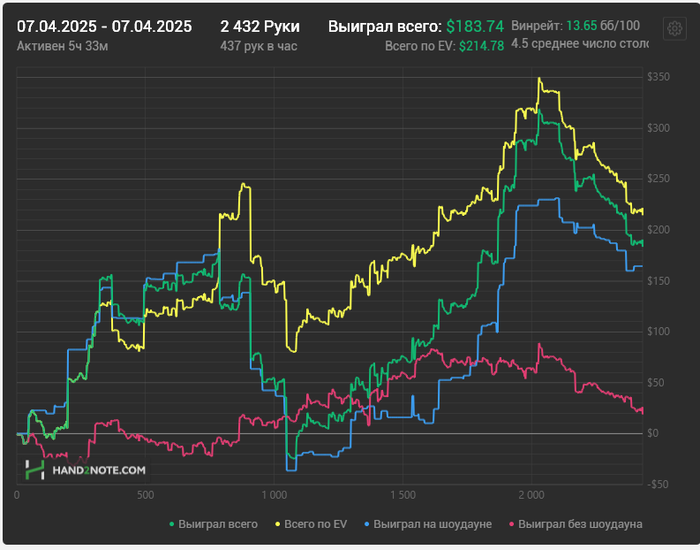Click the $0 y-axis label

tap(653, 433)
